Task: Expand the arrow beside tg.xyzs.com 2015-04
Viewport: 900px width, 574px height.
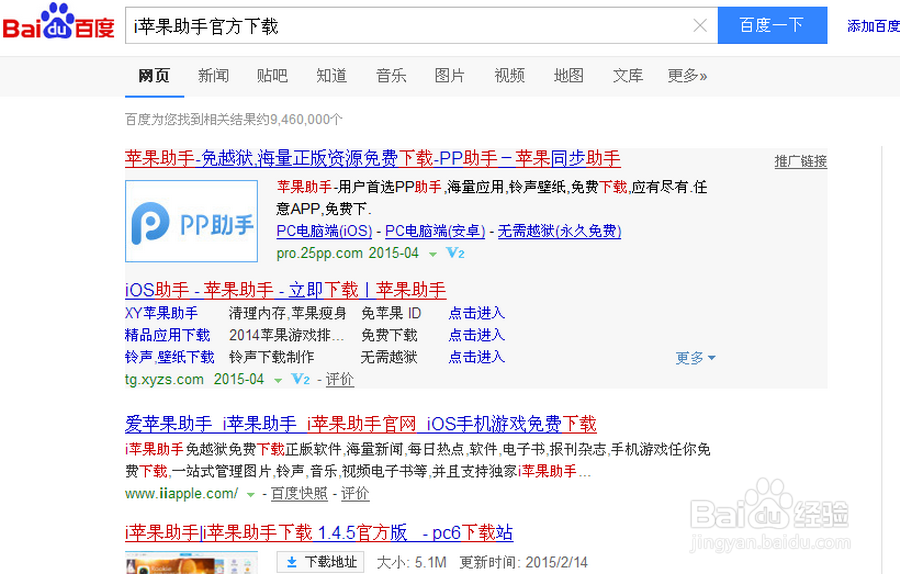Action: [x=278, y=381]
